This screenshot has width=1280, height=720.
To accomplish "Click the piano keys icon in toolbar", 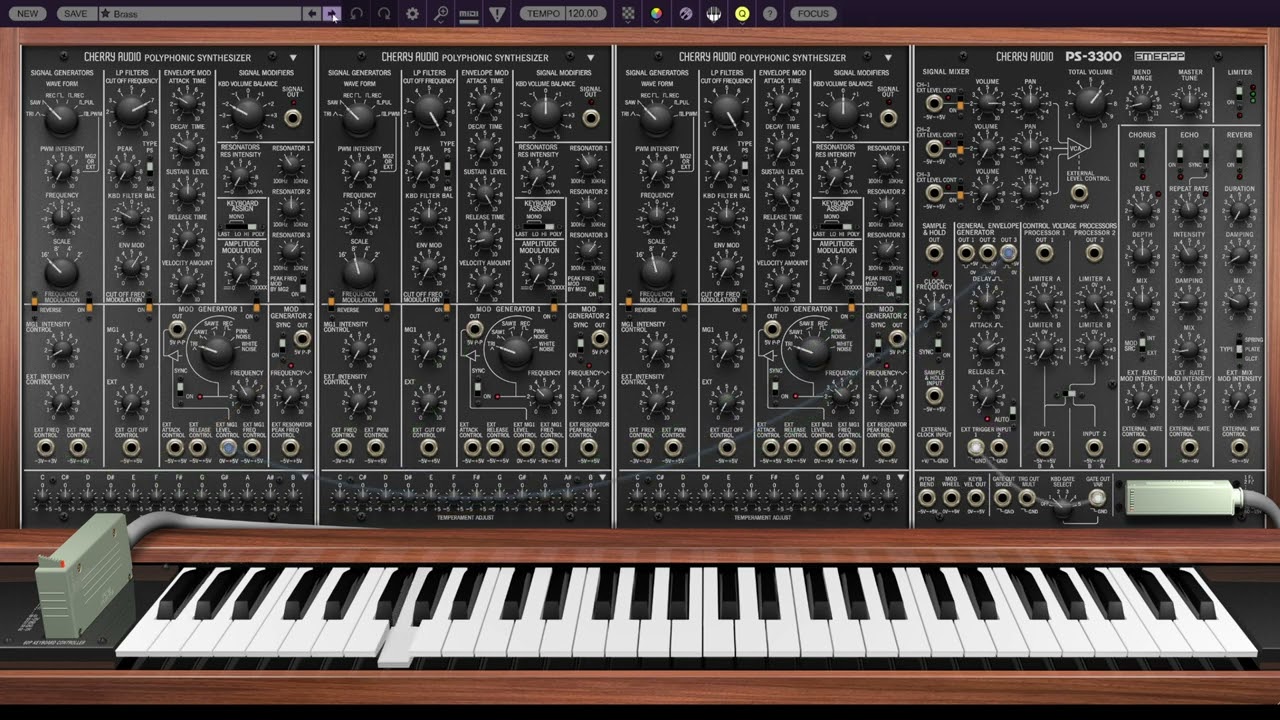I will 714,14.
